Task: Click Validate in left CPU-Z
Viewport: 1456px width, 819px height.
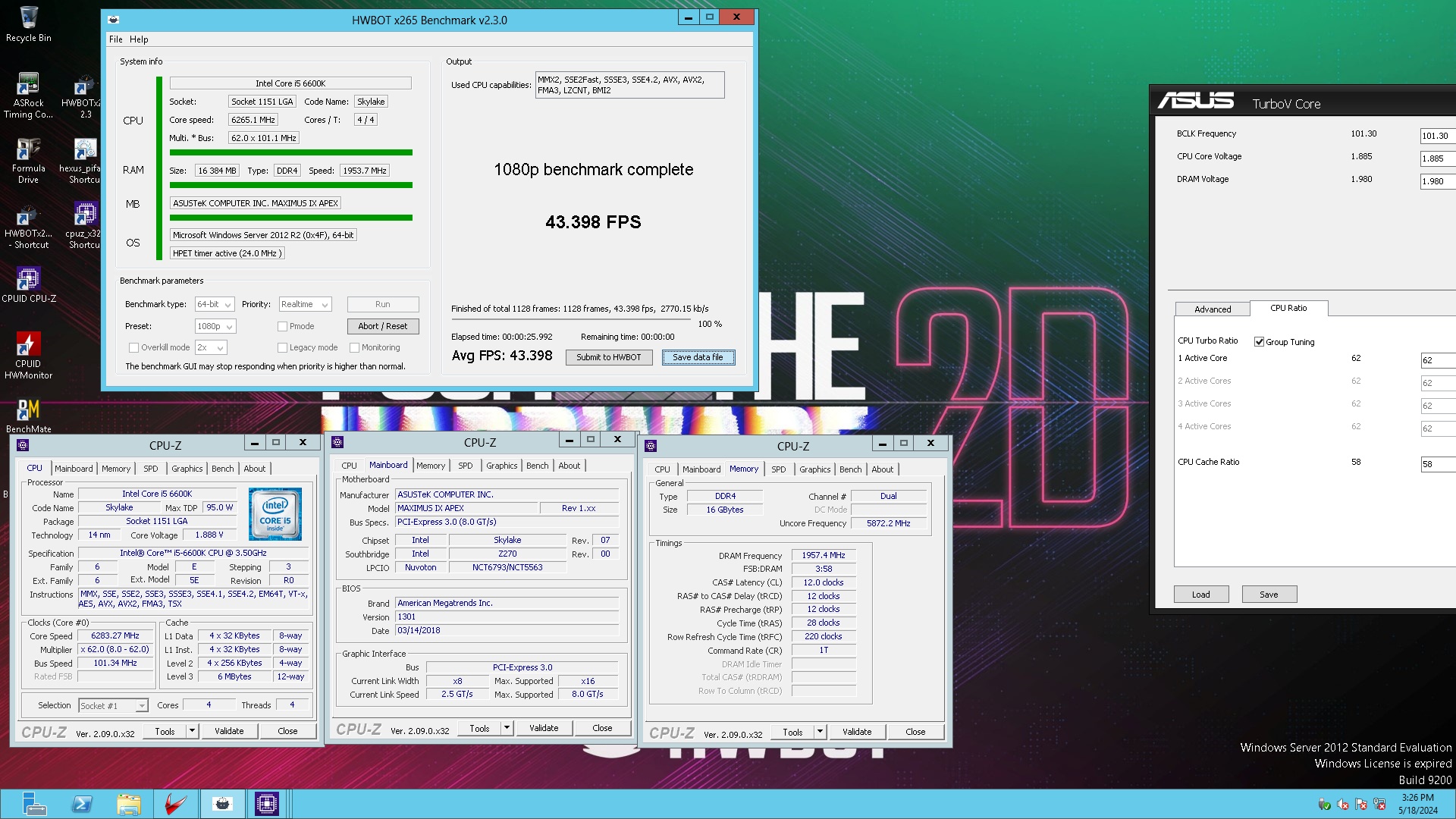Action: click(229, 731)
